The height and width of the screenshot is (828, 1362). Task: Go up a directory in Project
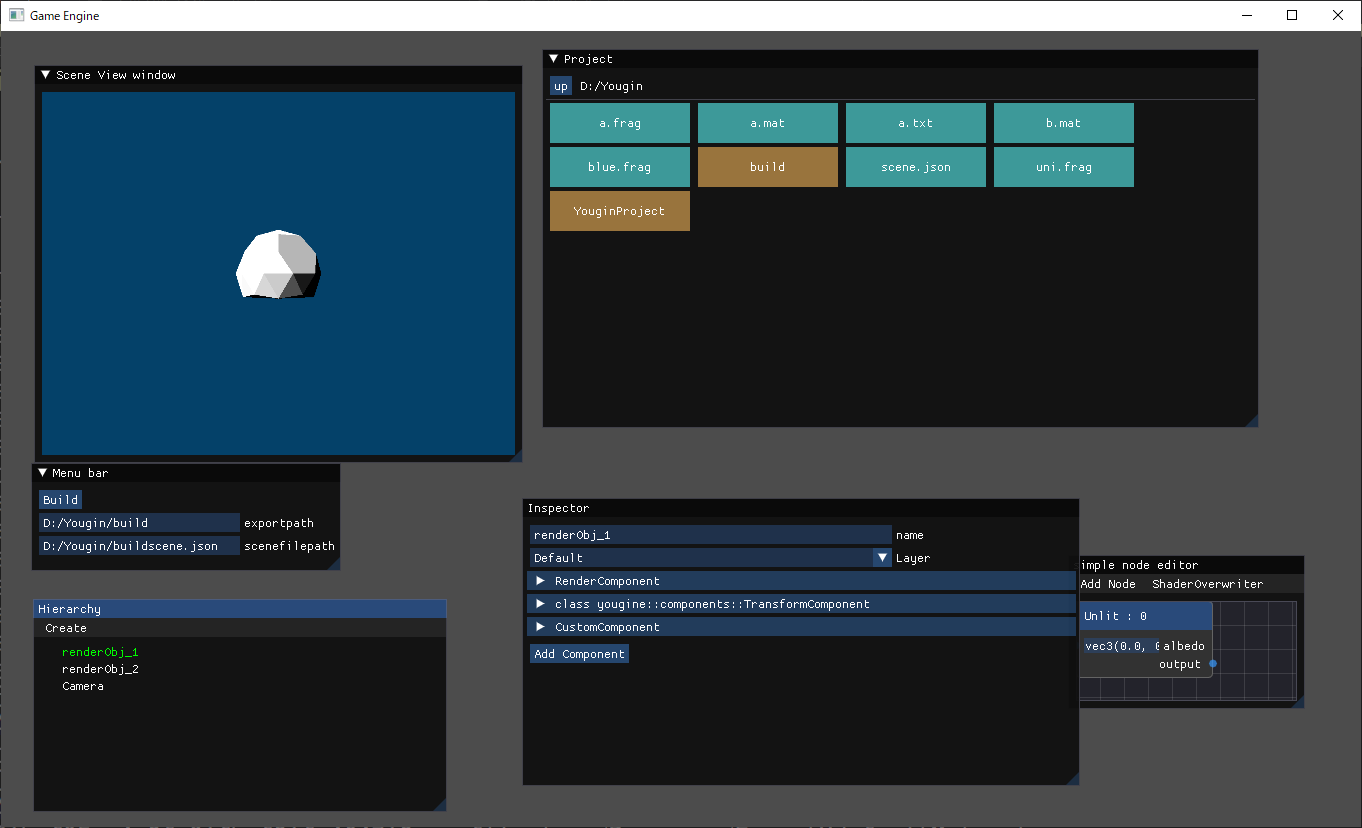tap(561, 86)
